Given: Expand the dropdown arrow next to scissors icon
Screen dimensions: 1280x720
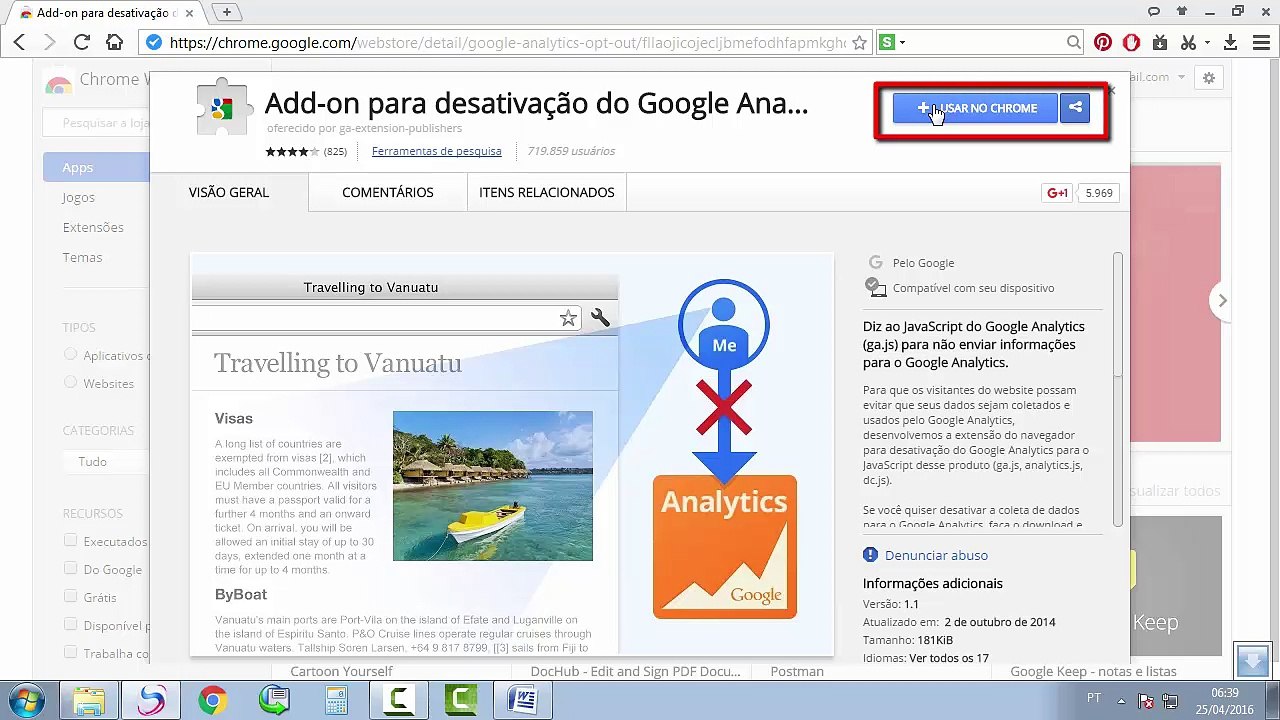Looking at the screenshot, I should 1206,43.
